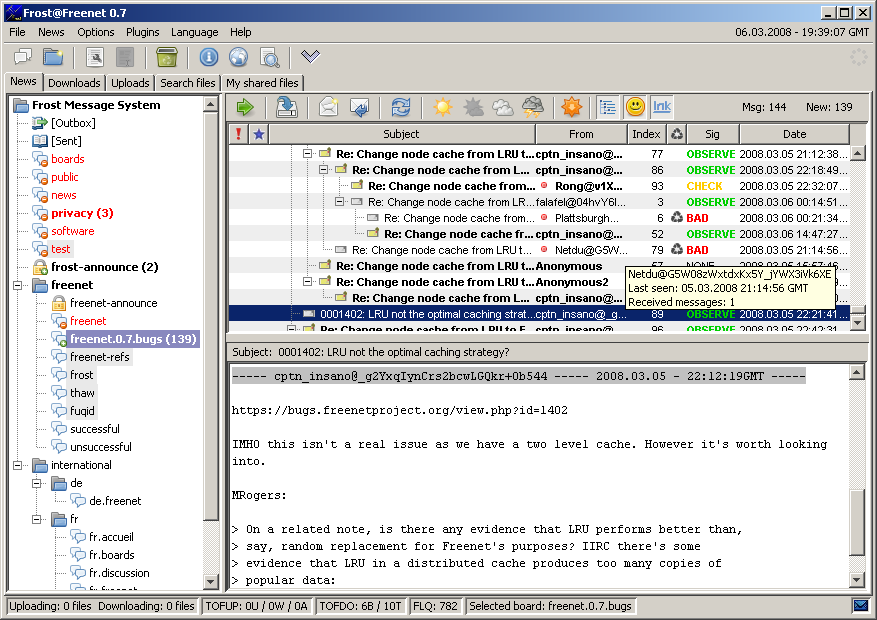The height and width of the screenshot is (620, 877).
Task: Collapse the thread from falafel@04hvY6l
Action: point(340,202)
